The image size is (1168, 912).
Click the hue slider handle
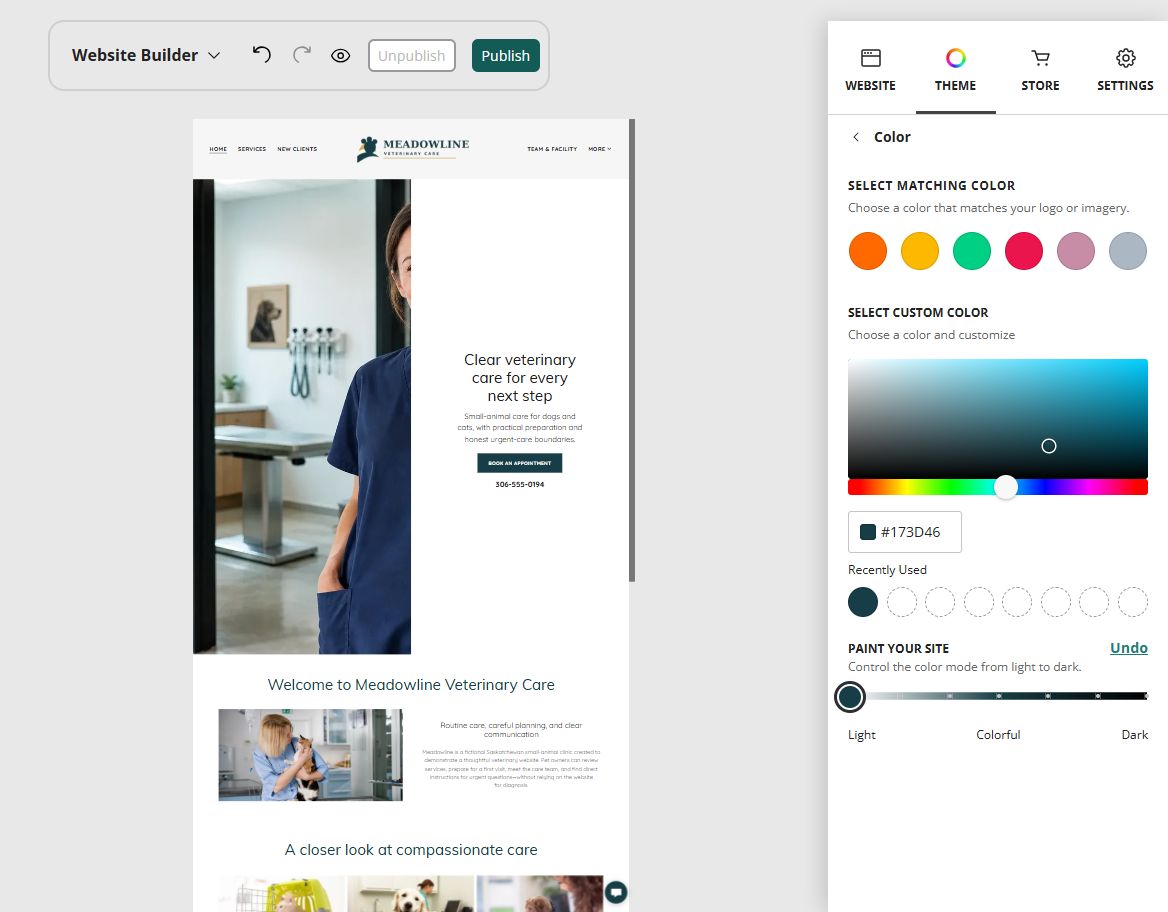tap(1006, 487)
